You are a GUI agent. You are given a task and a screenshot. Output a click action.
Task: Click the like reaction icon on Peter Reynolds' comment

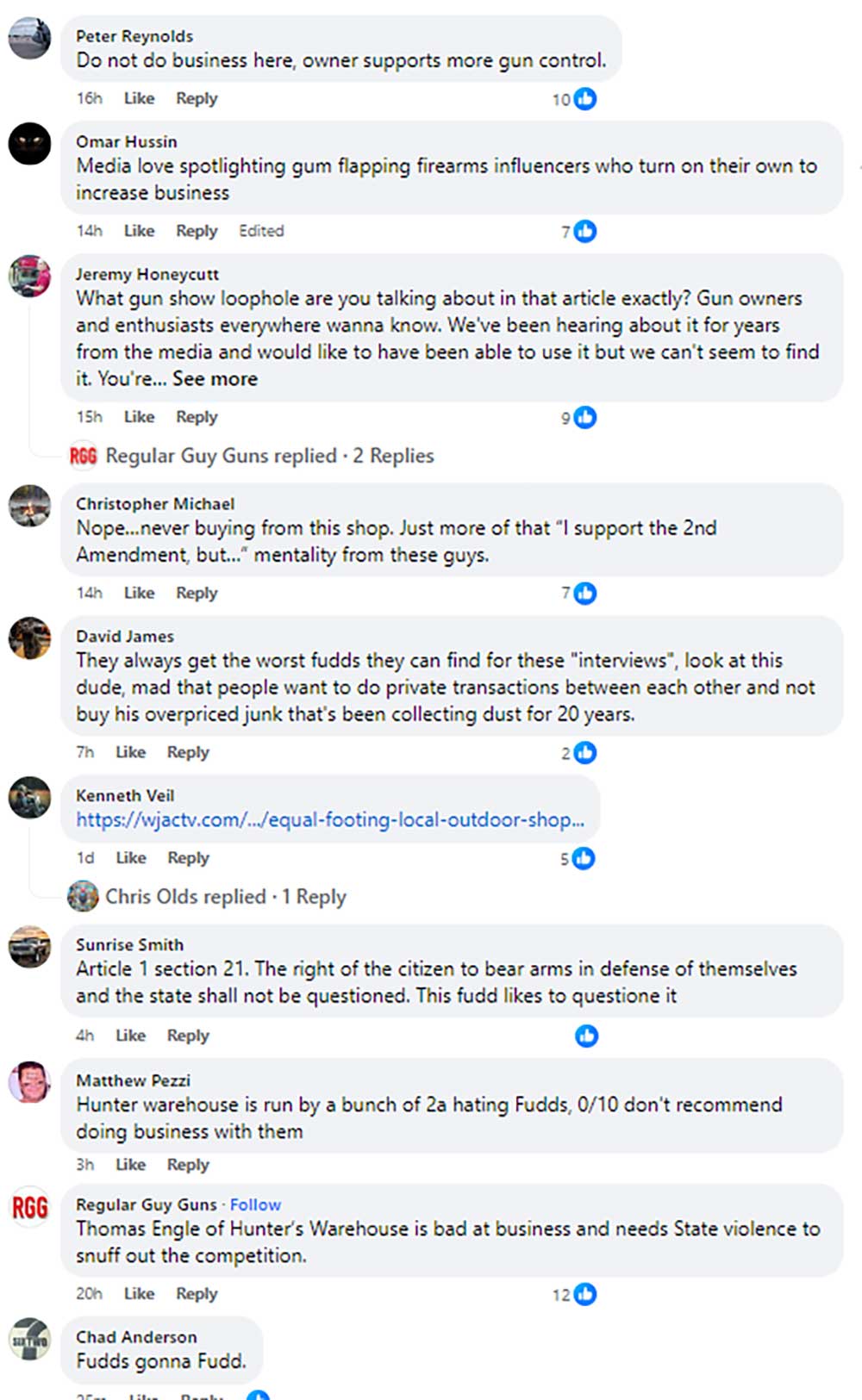point(585,99)
